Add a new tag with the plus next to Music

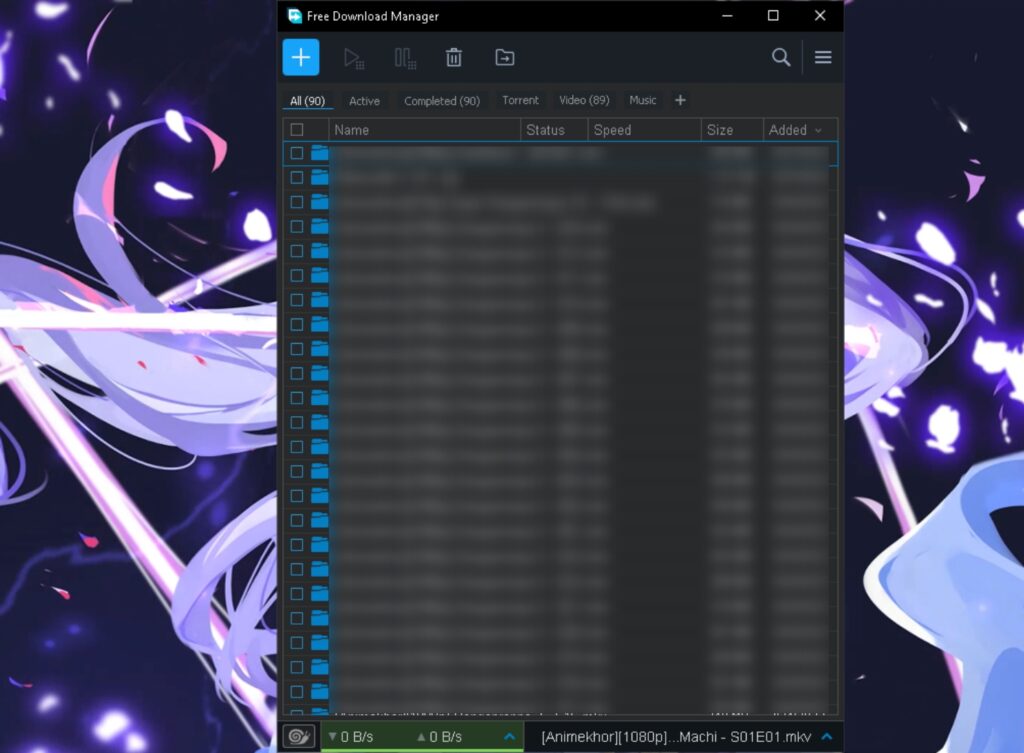point(680,100)
